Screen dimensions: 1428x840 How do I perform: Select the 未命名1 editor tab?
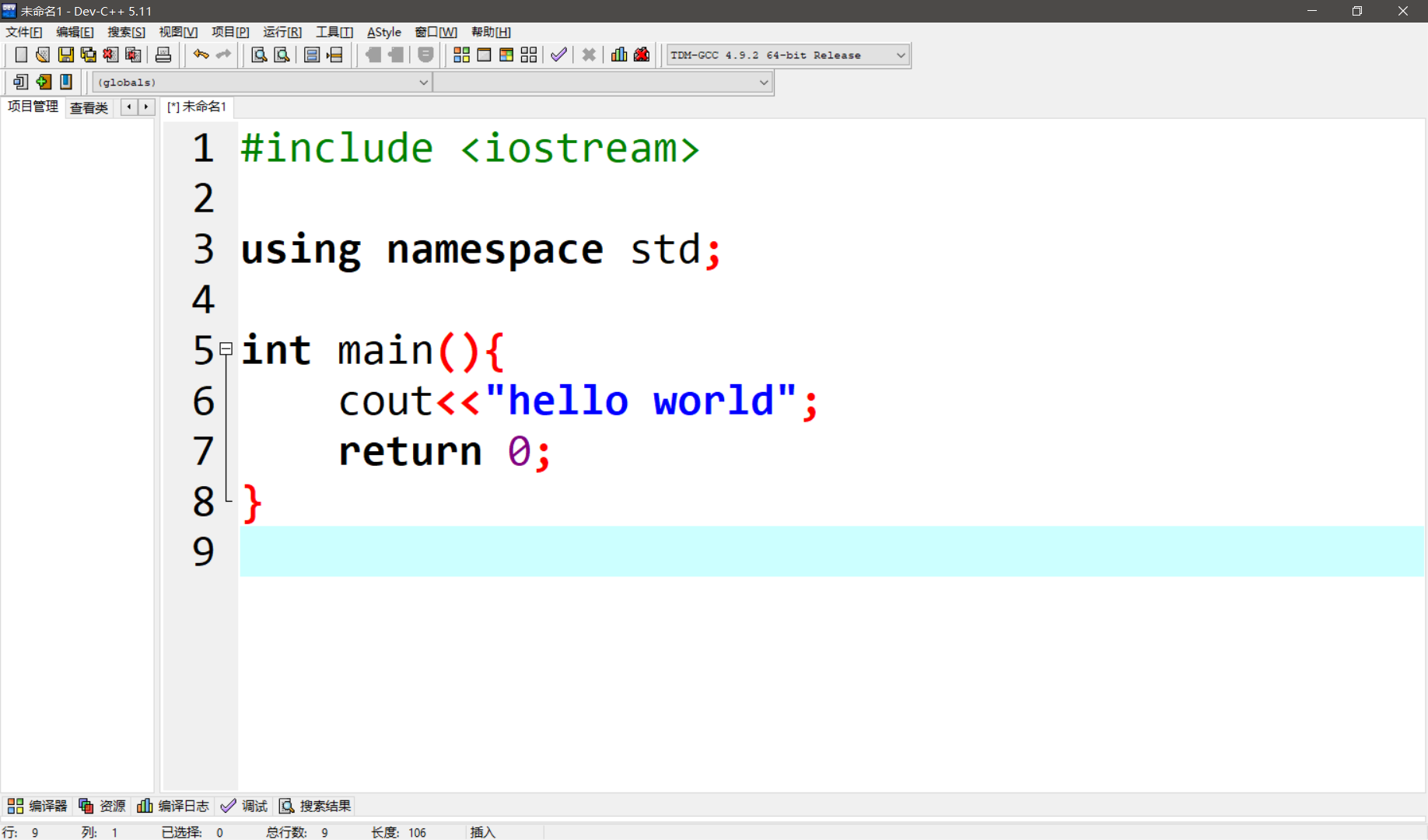[197, 107]
